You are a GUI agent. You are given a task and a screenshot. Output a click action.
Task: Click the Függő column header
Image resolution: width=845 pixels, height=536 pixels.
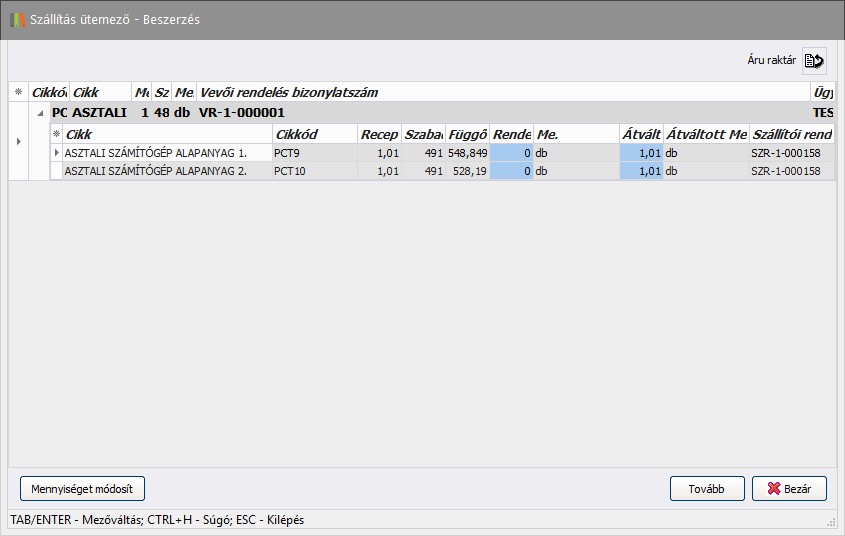[x=468, y=134]
